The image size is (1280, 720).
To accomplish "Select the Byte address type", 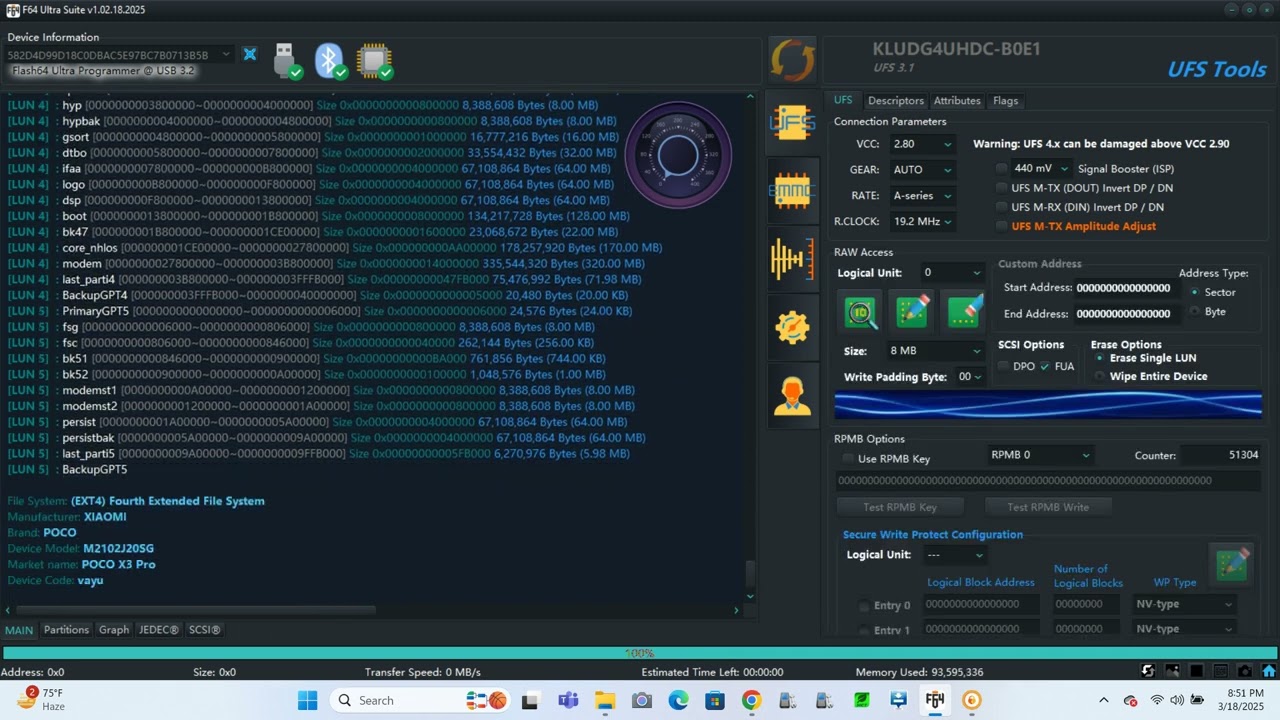I will [1195, 312].
